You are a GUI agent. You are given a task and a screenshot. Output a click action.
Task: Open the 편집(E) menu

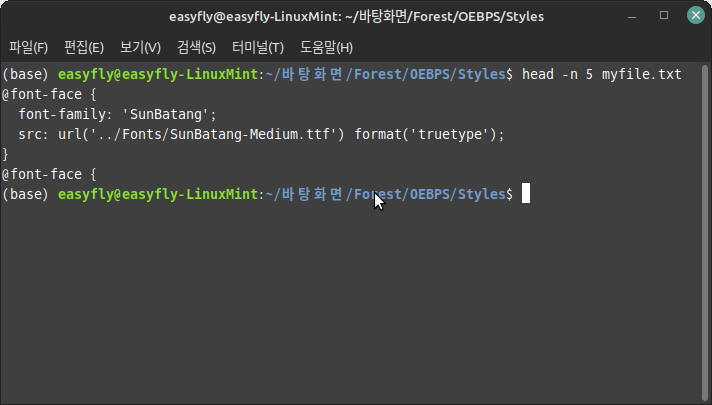point(84,47)
